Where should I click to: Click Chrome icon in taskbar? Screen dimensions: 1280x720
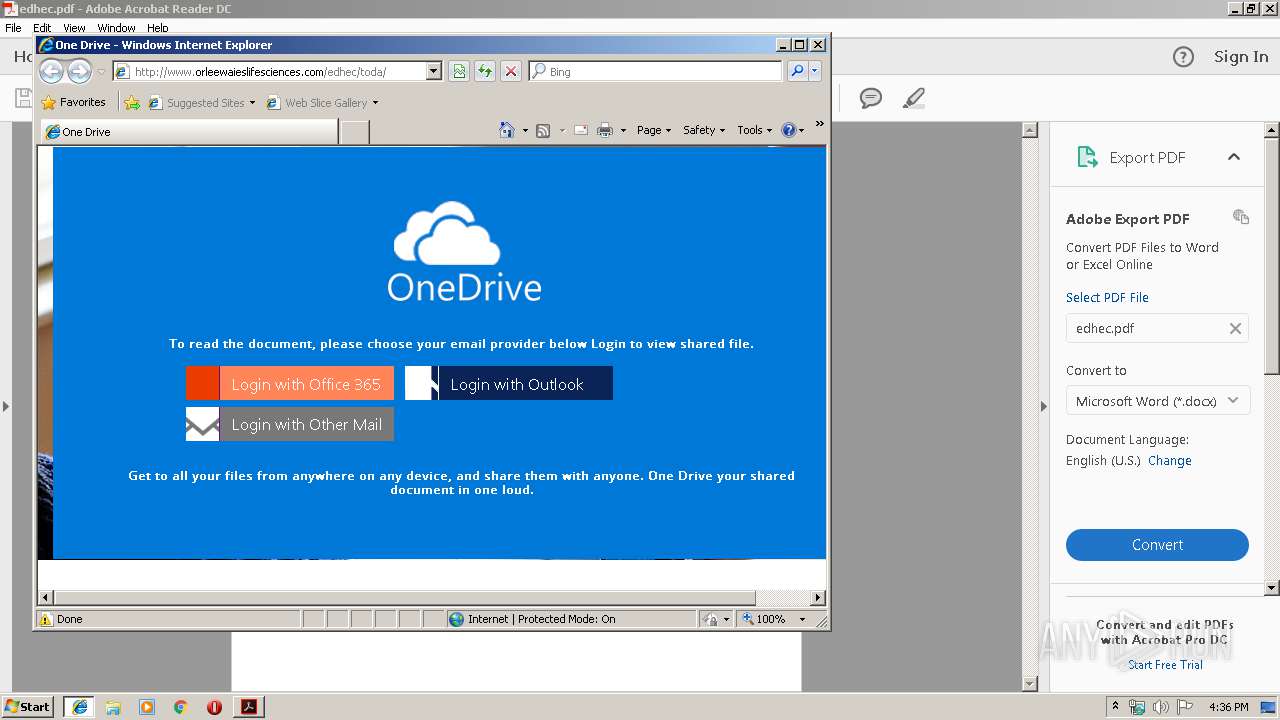[x=181, y=707]
